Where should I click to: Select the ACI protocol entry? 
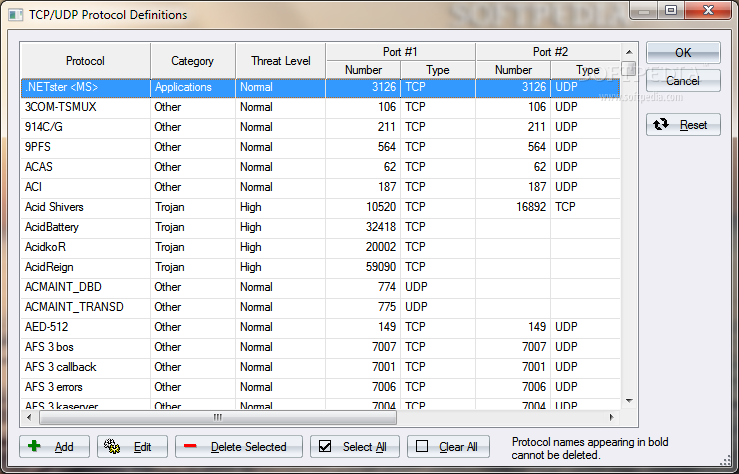(x=320, y=187)
